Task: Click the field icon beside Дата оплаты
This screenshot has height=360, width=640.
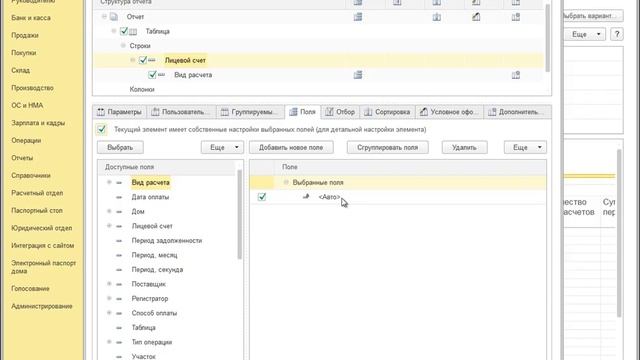Action: pyautogui.click(x=119, y=197)
